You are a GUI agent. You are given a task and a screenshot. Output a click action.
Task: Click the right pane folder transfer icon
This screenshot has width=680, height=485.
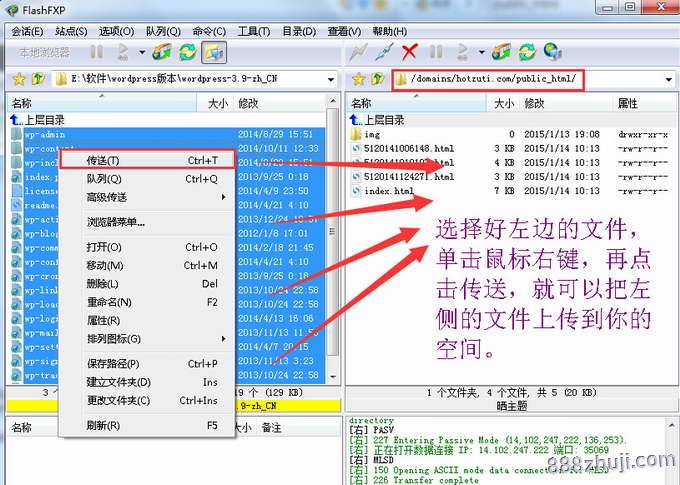[x=501, y=52]
